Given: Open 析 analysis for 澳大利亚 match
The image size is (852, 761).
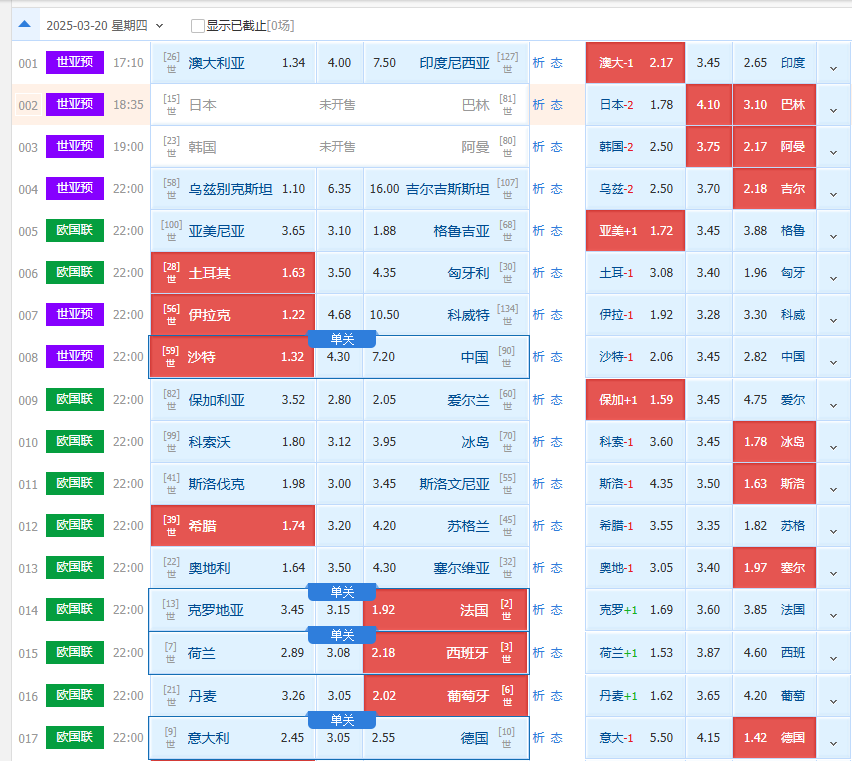Looking at the screenshot, I should [538, 63].
